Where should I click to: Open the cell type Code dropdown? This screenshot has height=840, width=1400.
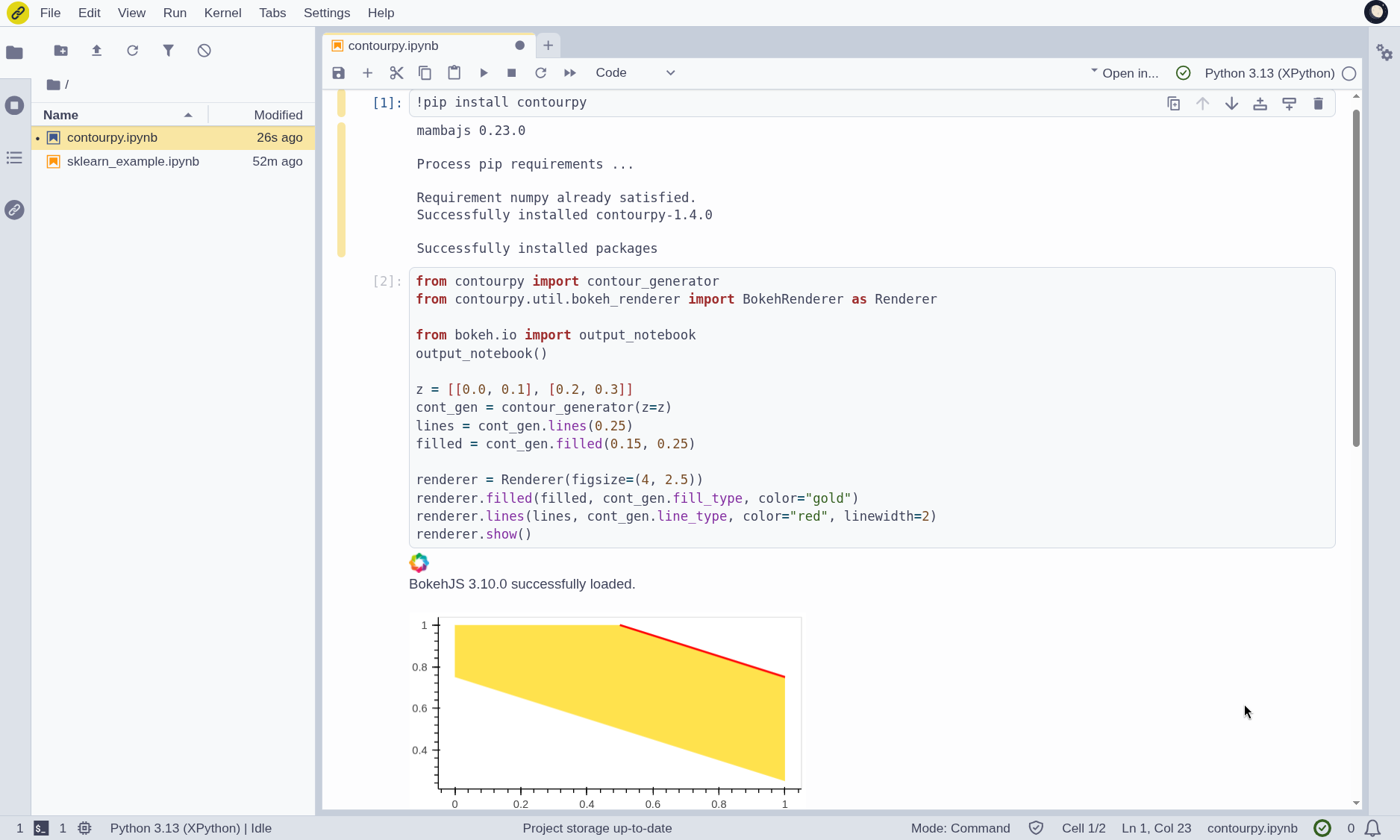point(635,73)
